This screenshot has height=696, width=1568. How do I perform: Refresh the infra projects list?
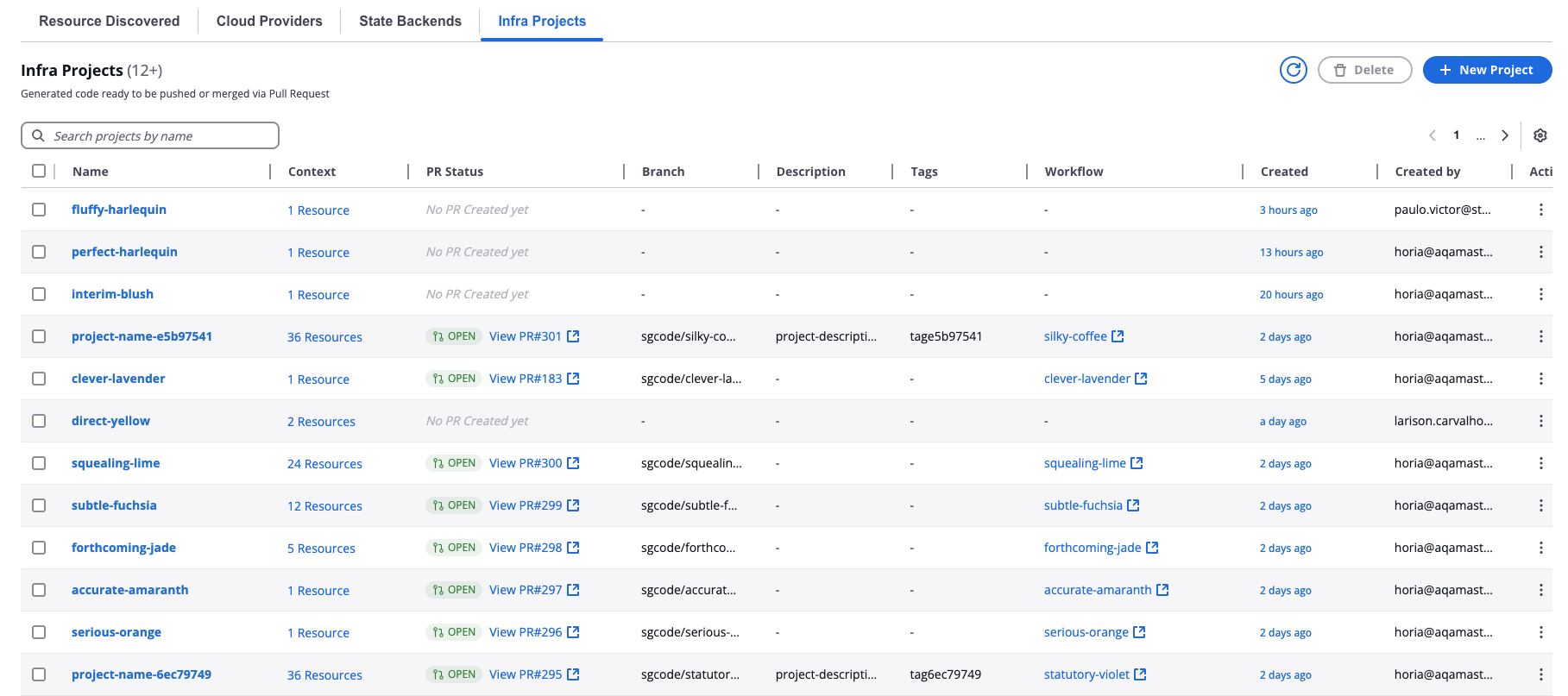[1293, 70]
